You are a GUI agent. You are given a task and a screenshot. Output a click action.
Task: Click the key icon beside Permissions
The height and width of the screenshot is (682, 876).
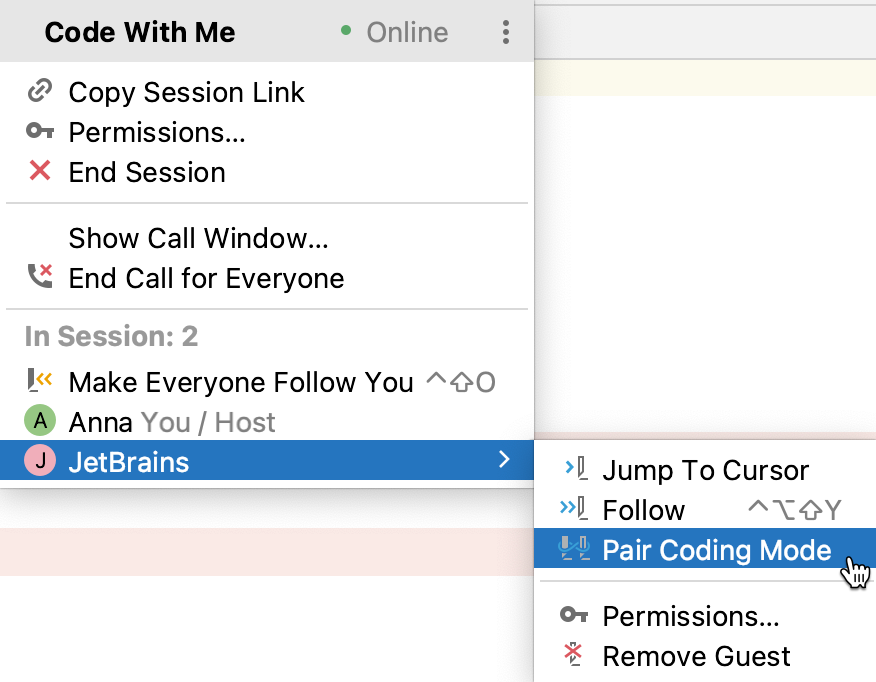pos(40,132)
